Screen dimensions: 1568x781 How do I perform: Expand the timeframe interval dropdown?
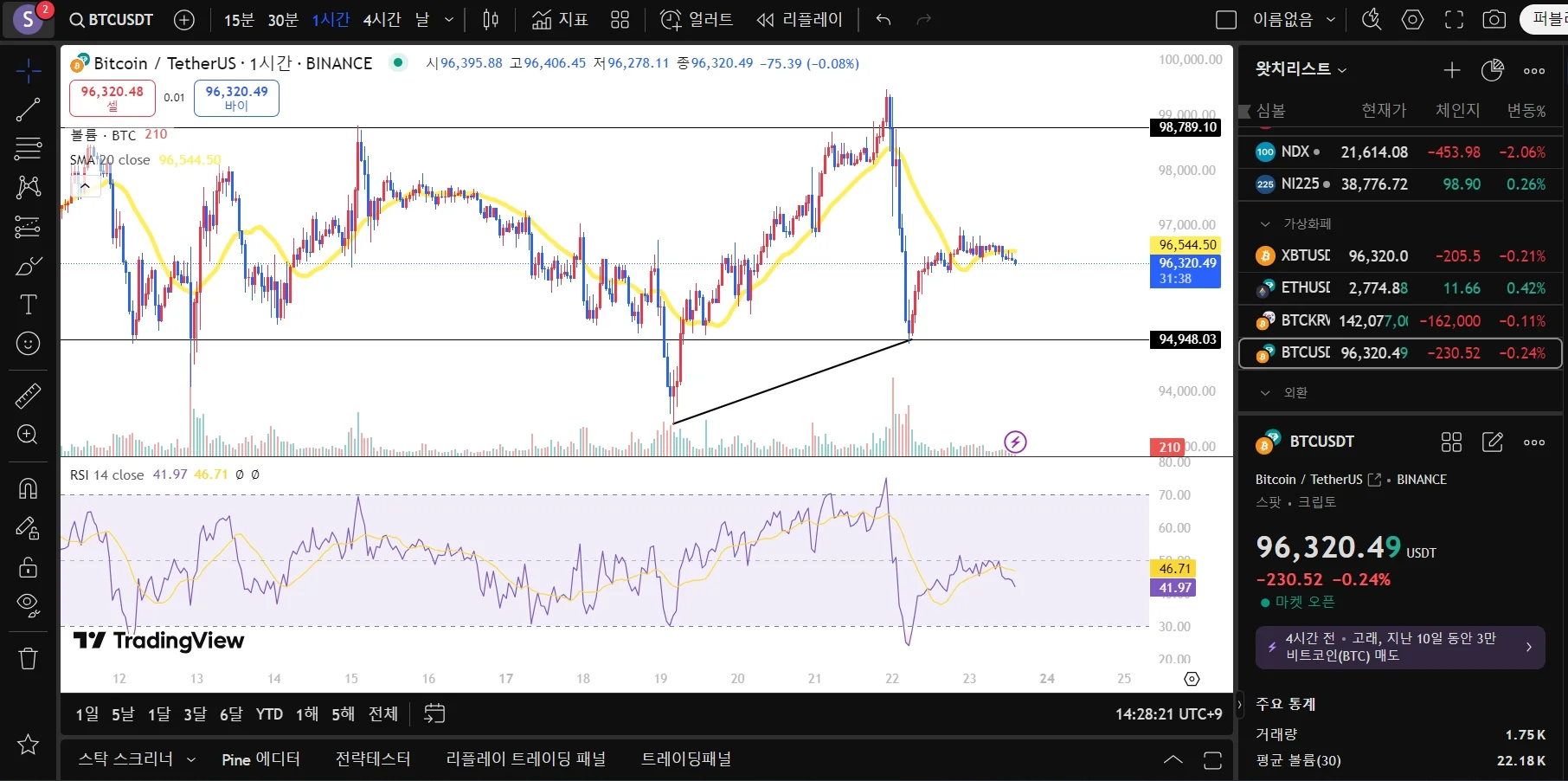449,19
